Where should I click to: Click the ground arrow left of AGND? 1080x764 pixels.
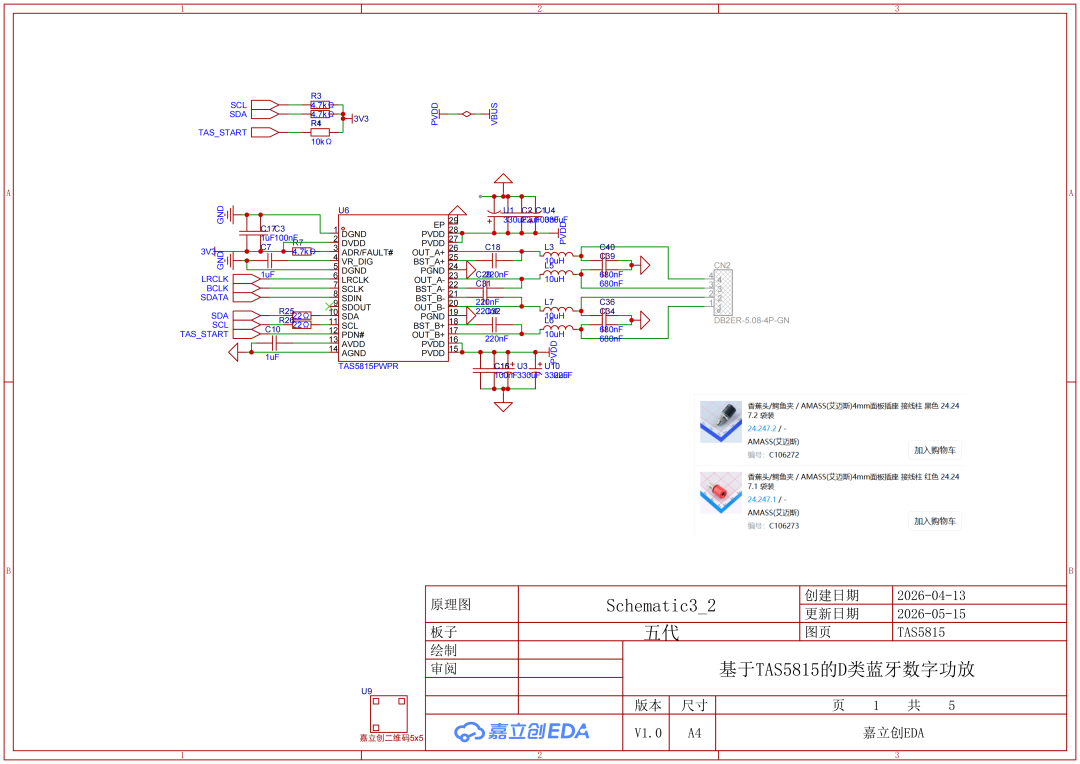[233, 353]
